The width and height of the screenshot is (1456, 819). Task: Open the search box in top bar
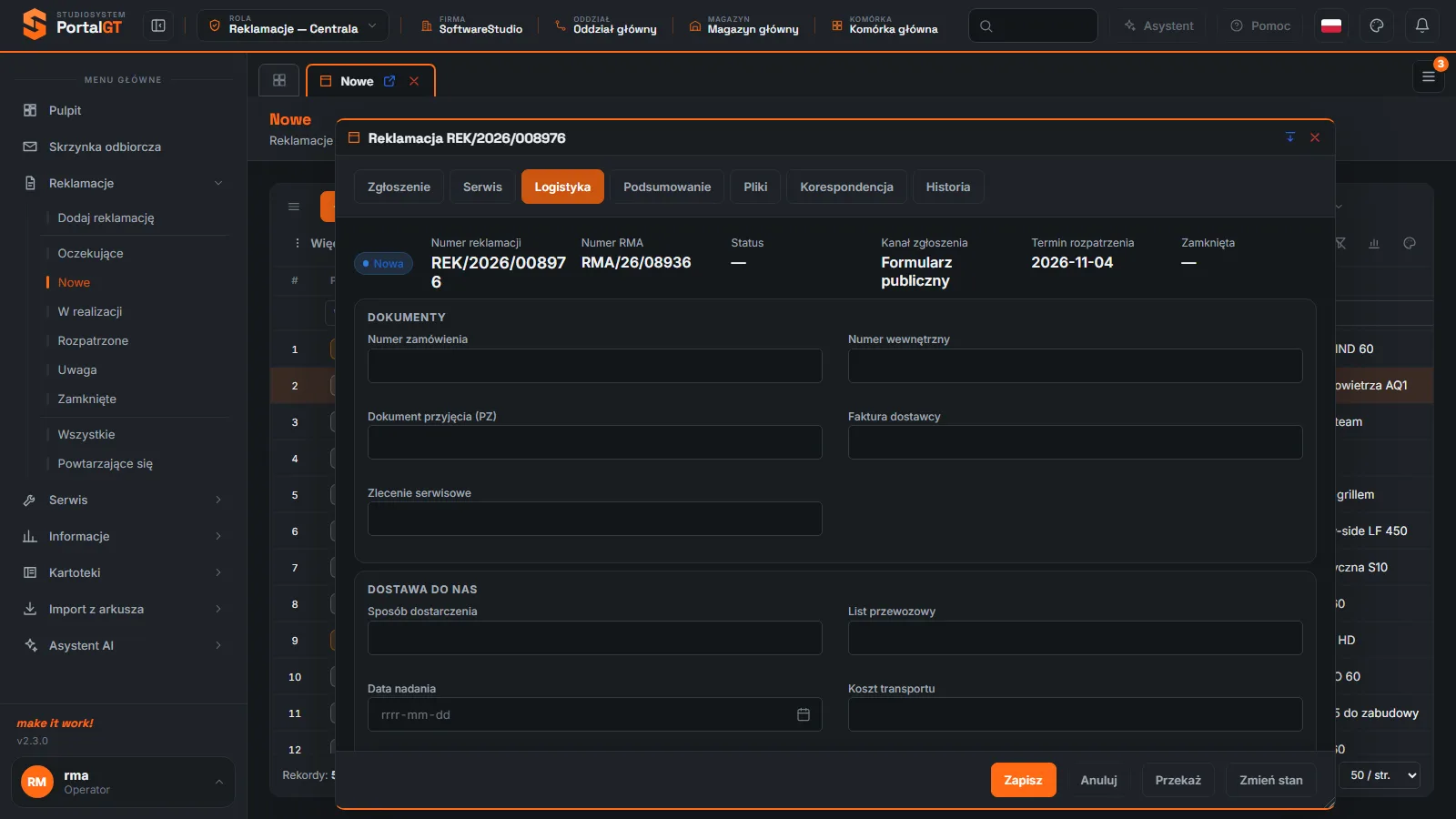tap(1033, 25)
